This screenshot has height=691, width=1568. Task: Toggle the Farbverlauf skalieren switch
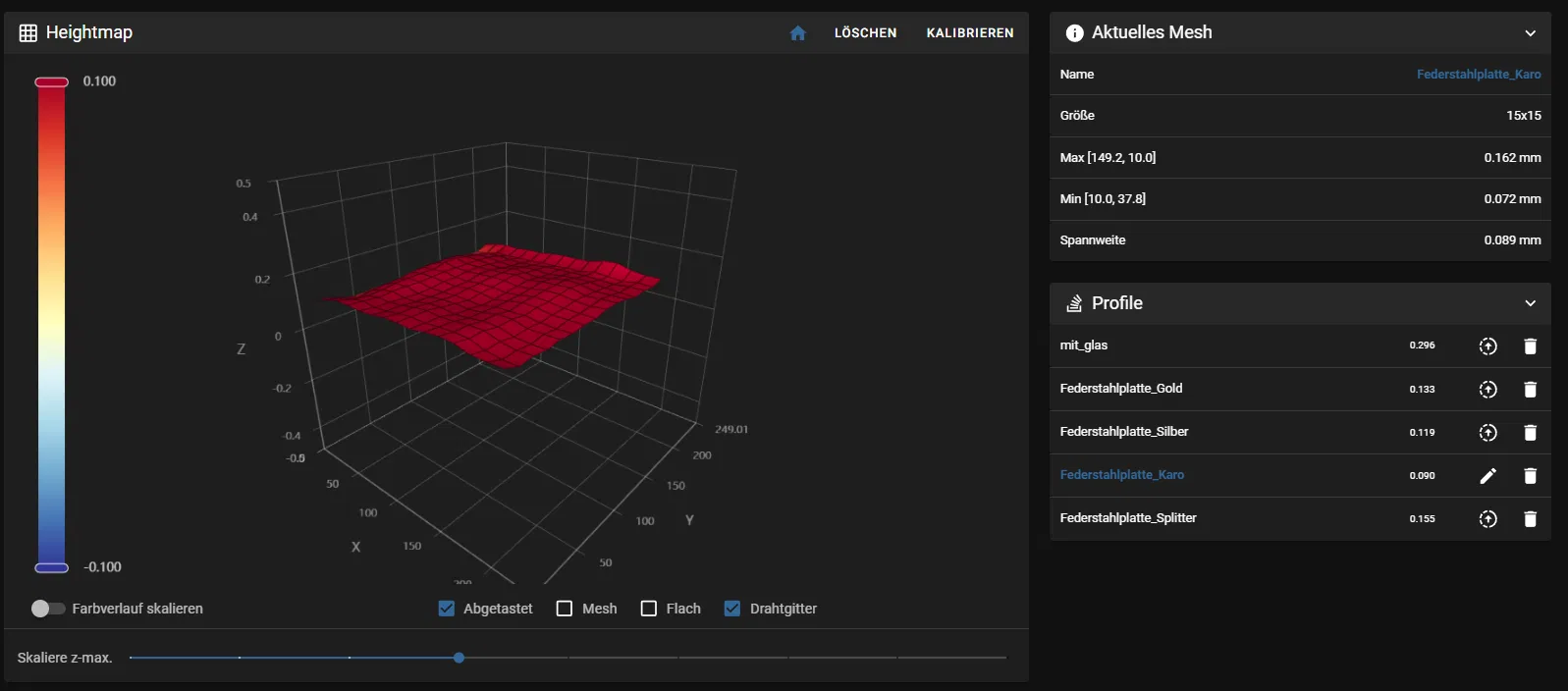click(47, 609)
